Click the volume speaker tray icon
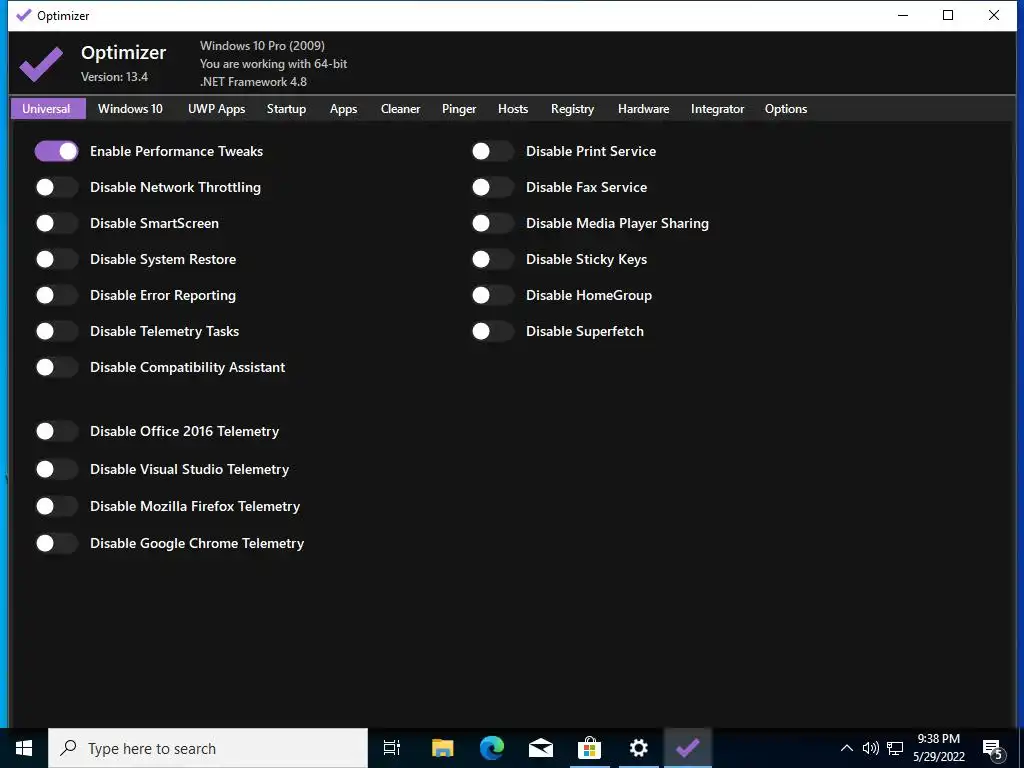Image resolution: width=1024 pixels, height=768 pixels. (x=871, y=748)
